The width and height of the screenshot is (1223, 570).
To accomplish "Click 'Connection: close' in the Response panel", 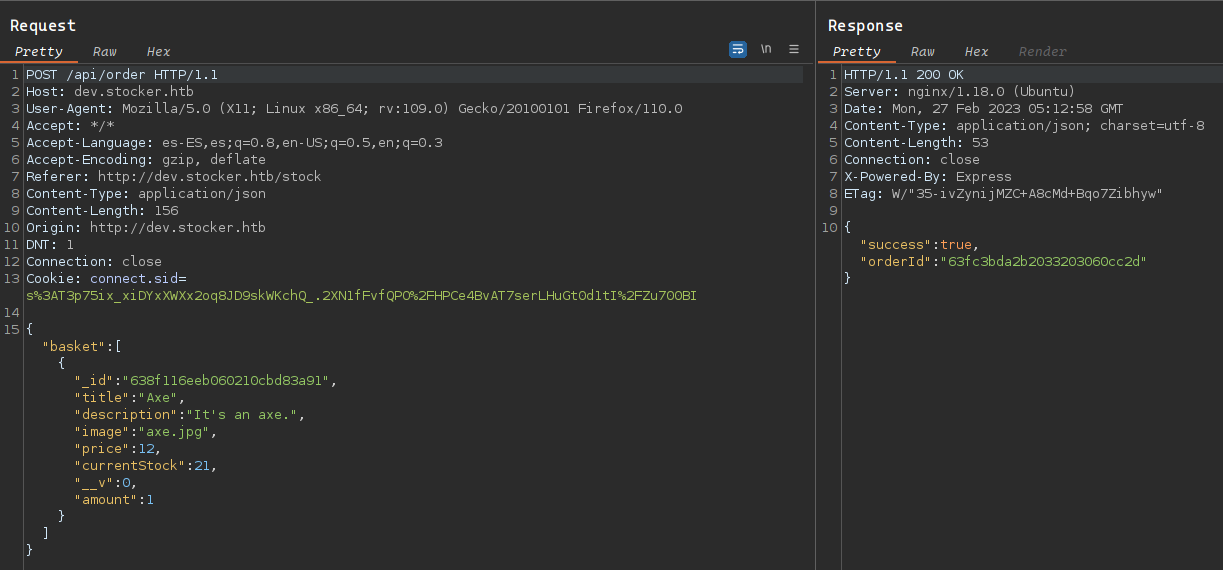I will (912, 160).
